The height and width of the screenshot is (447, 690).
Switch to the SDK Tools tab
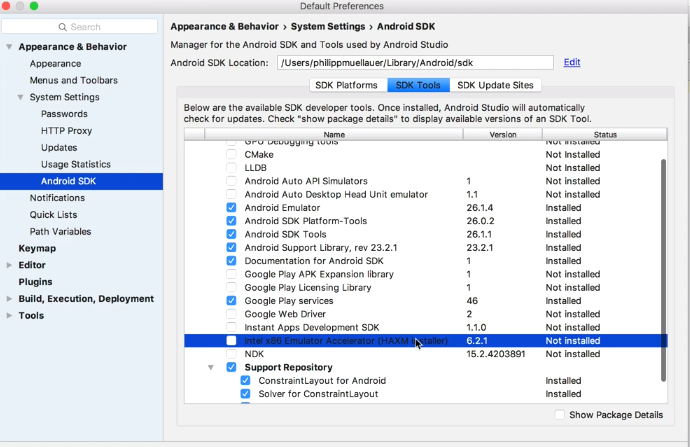coord(418,85)
